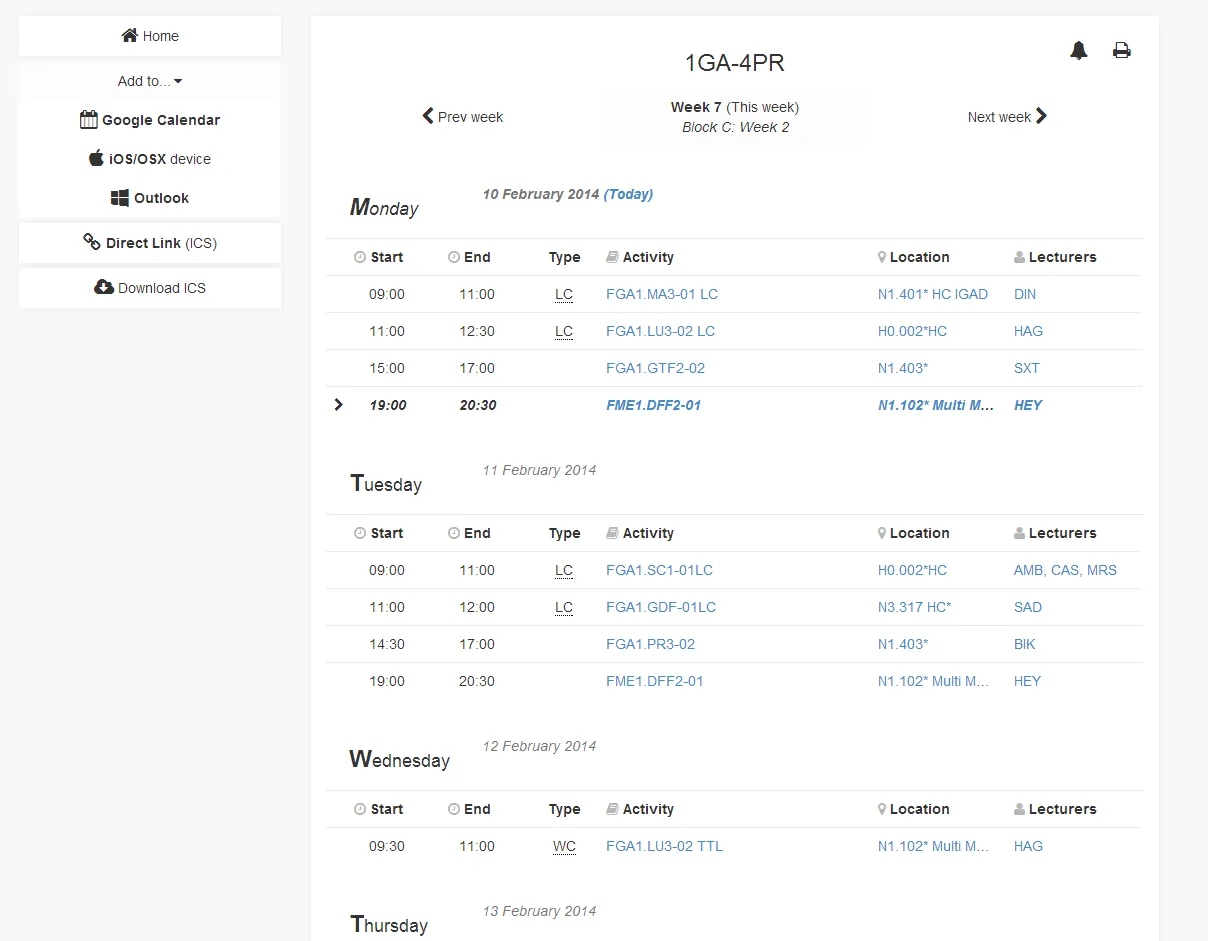Open Tuesday's FME1.DFF2-01 activity

[654, 681]
